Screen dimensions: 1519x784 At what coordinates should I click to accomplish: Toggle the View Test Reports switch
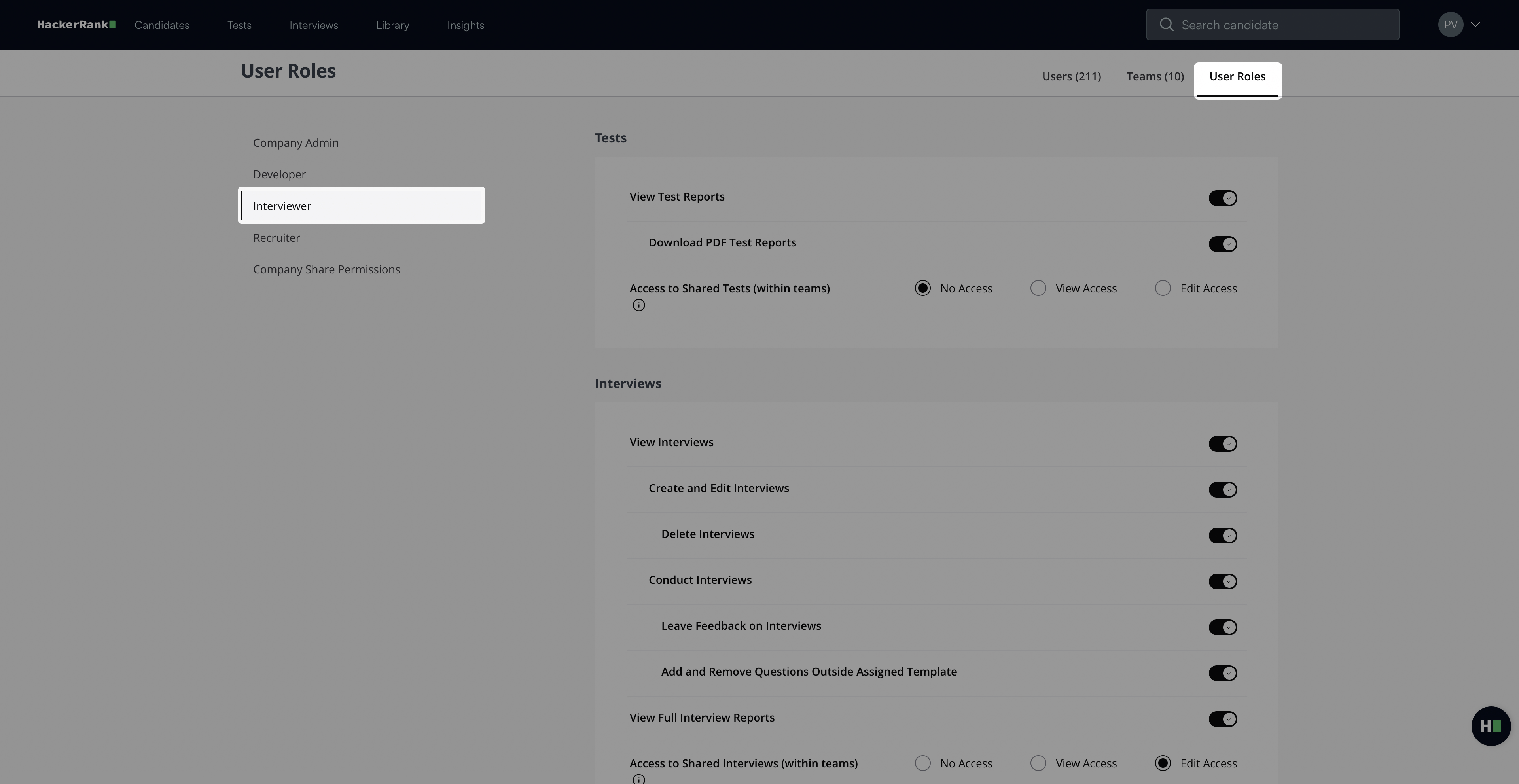(1222, 198)
